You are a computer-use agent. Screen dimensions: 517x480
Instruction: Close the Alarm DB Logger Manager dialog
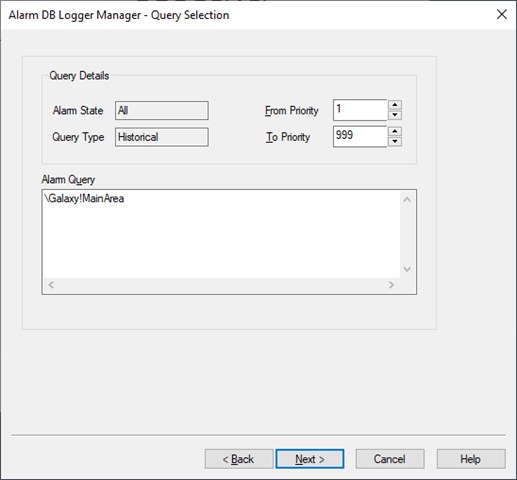pos(502,14)
